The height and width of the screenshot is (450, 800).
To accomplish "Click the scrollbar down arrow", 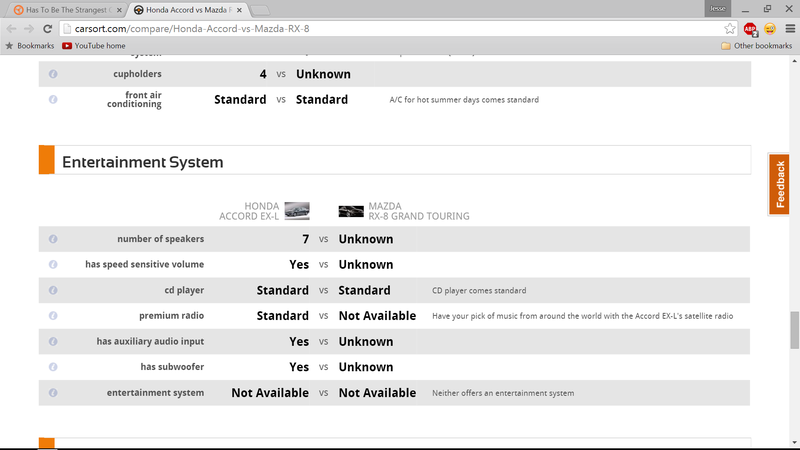I will point(794,443).
